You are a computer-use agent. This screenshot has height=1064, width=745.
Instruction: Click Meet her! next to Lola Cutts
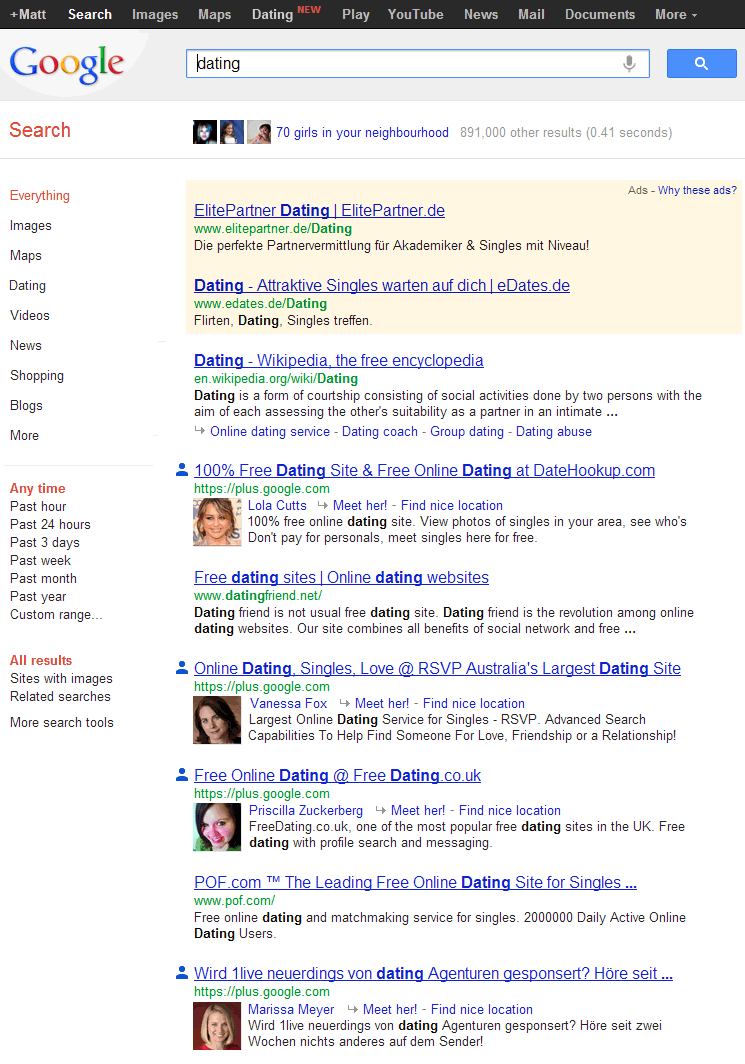coord(360,506)
